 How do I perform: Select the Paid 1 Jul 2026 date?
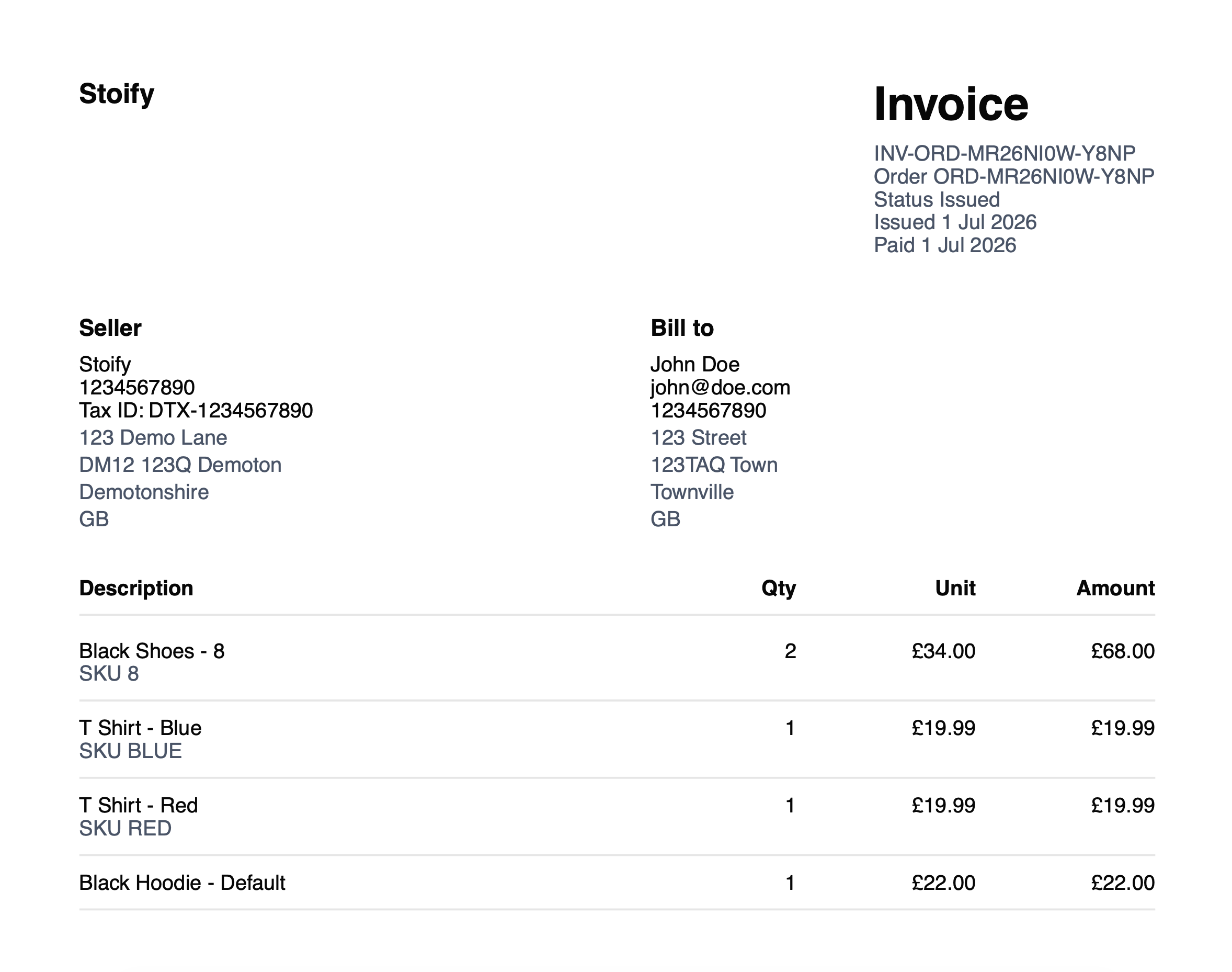945,245
